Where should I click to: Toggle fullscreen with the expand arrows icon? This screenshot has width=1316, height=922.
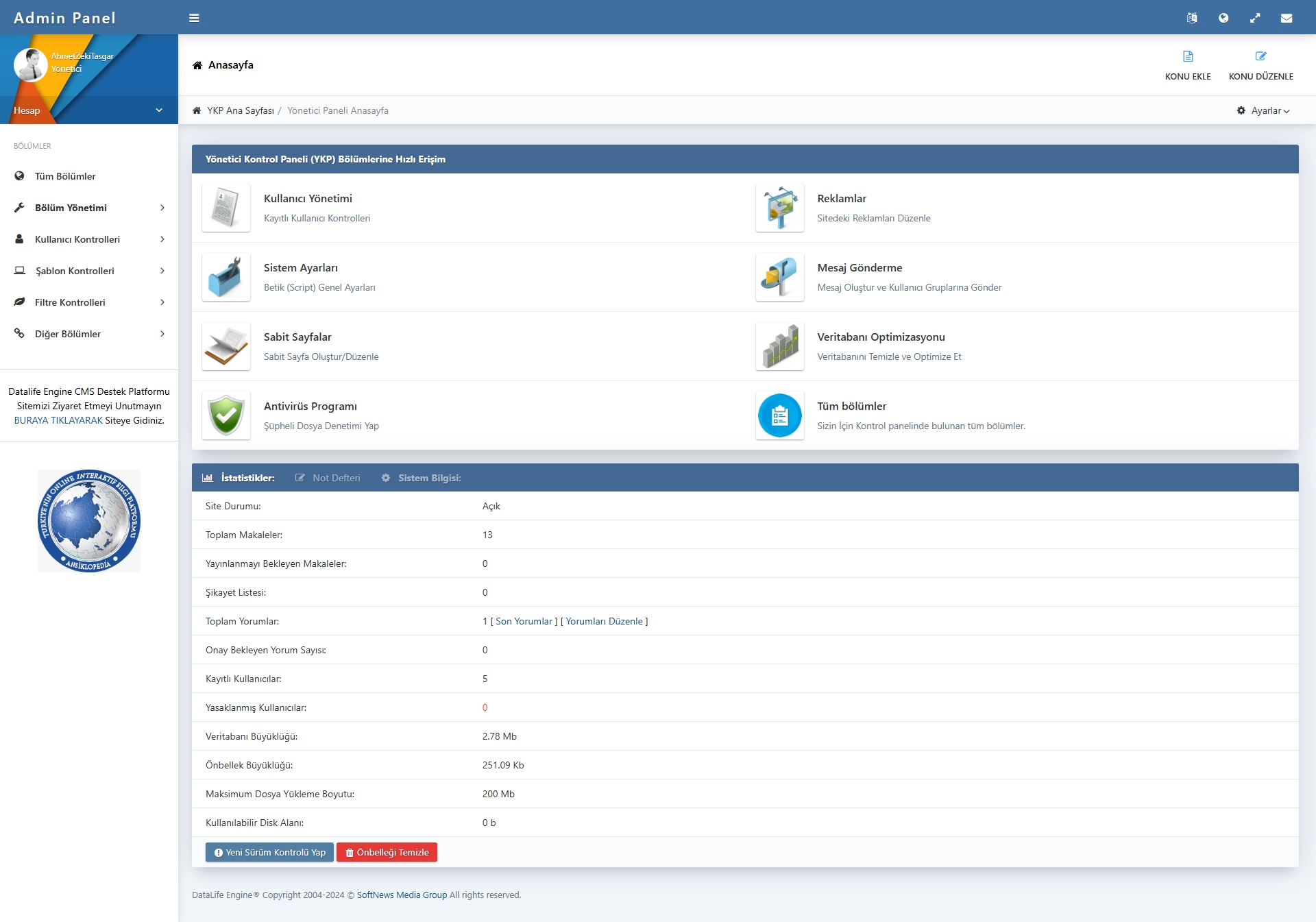coord(1255,18)
